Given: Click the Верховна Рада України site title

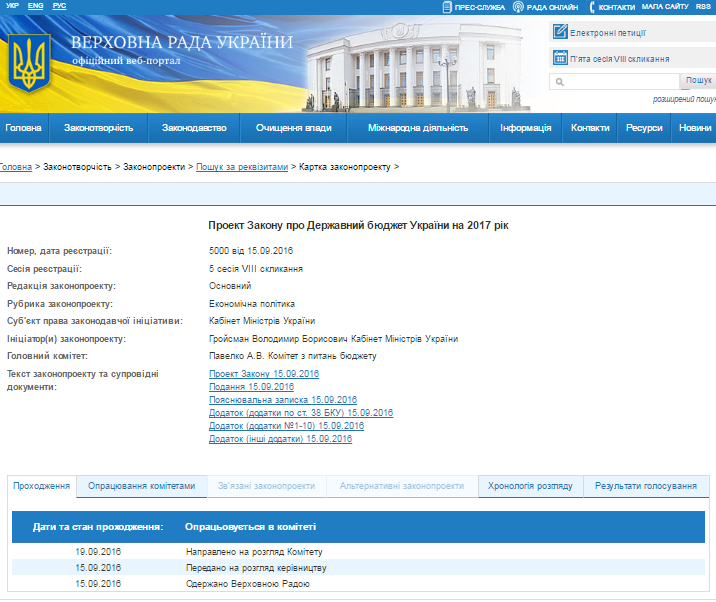Looking at the screenshot, I should (x=182, y=42).
